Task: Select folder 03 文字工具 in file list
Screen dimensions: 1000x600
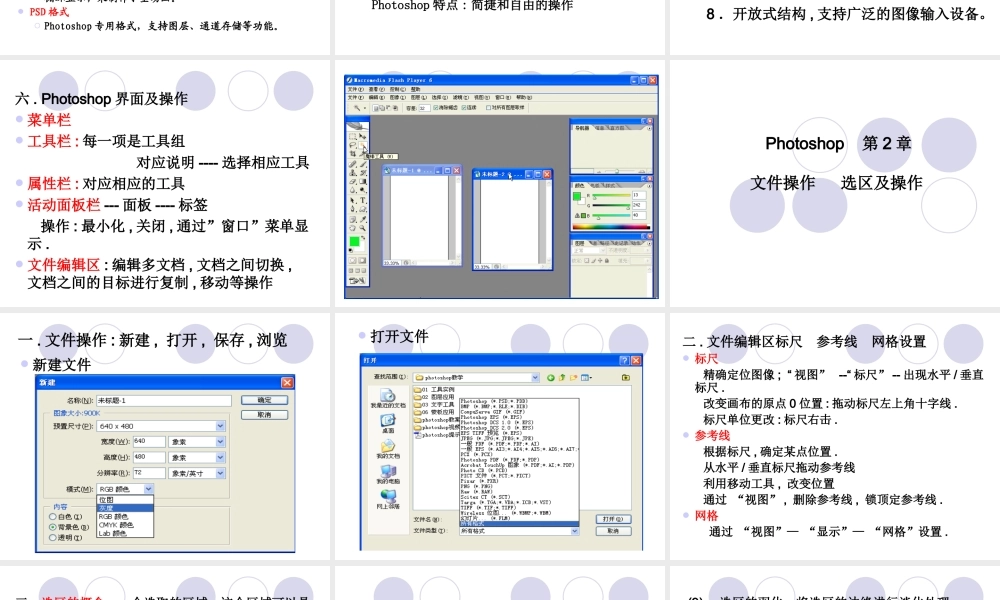Action: pyautogui.click(x=434, y=404)
